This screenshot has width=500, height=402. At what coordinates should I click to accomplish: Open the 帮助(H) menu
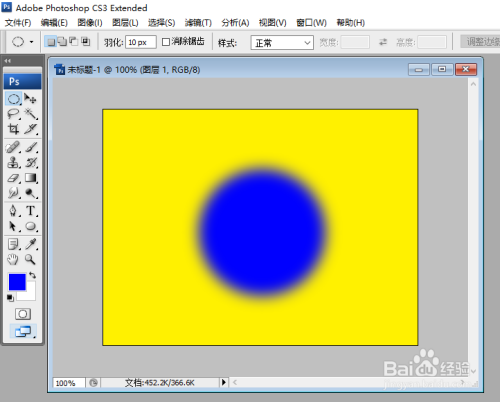click(350, 23)
